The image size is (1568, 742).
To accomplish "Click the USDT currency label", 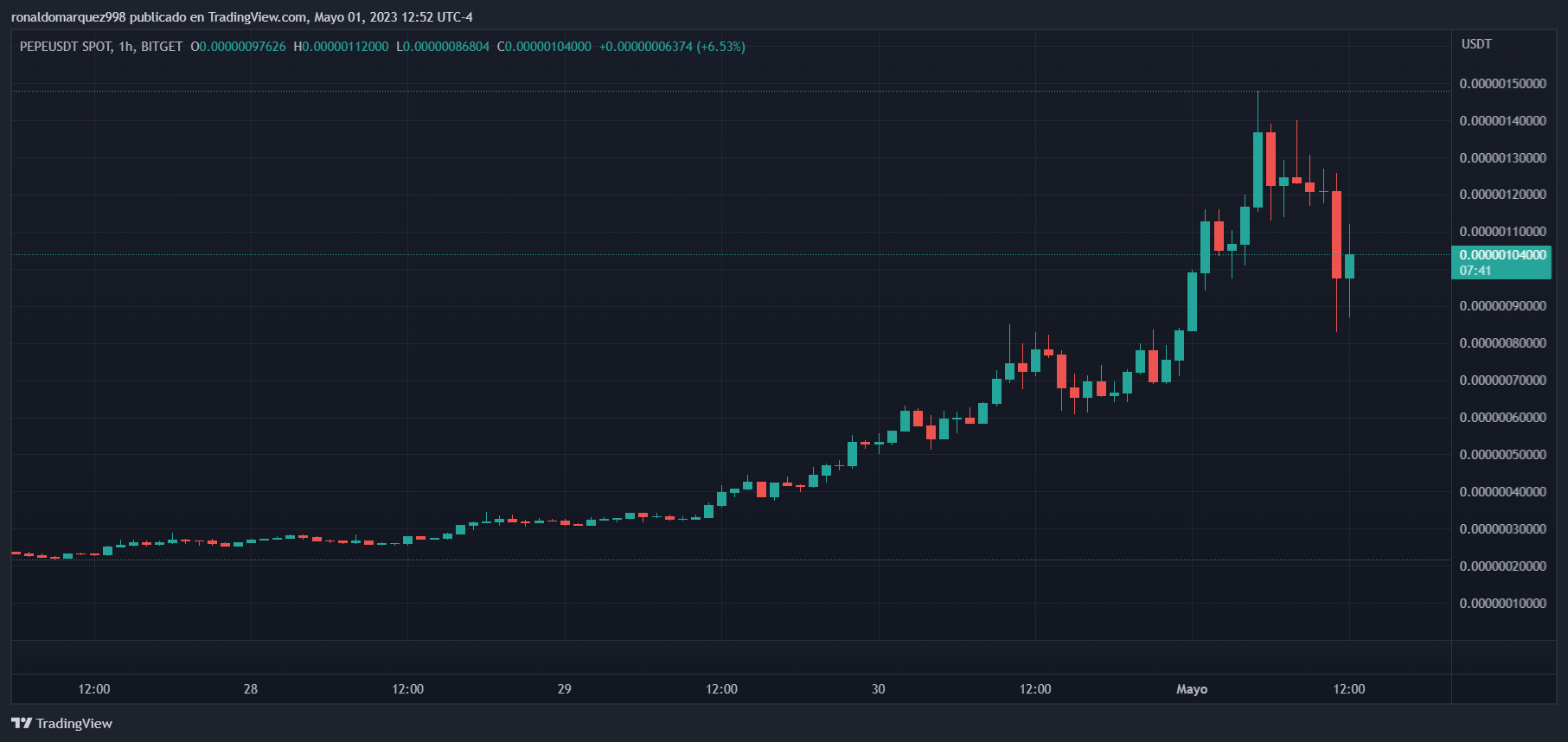I will 1476,44.
